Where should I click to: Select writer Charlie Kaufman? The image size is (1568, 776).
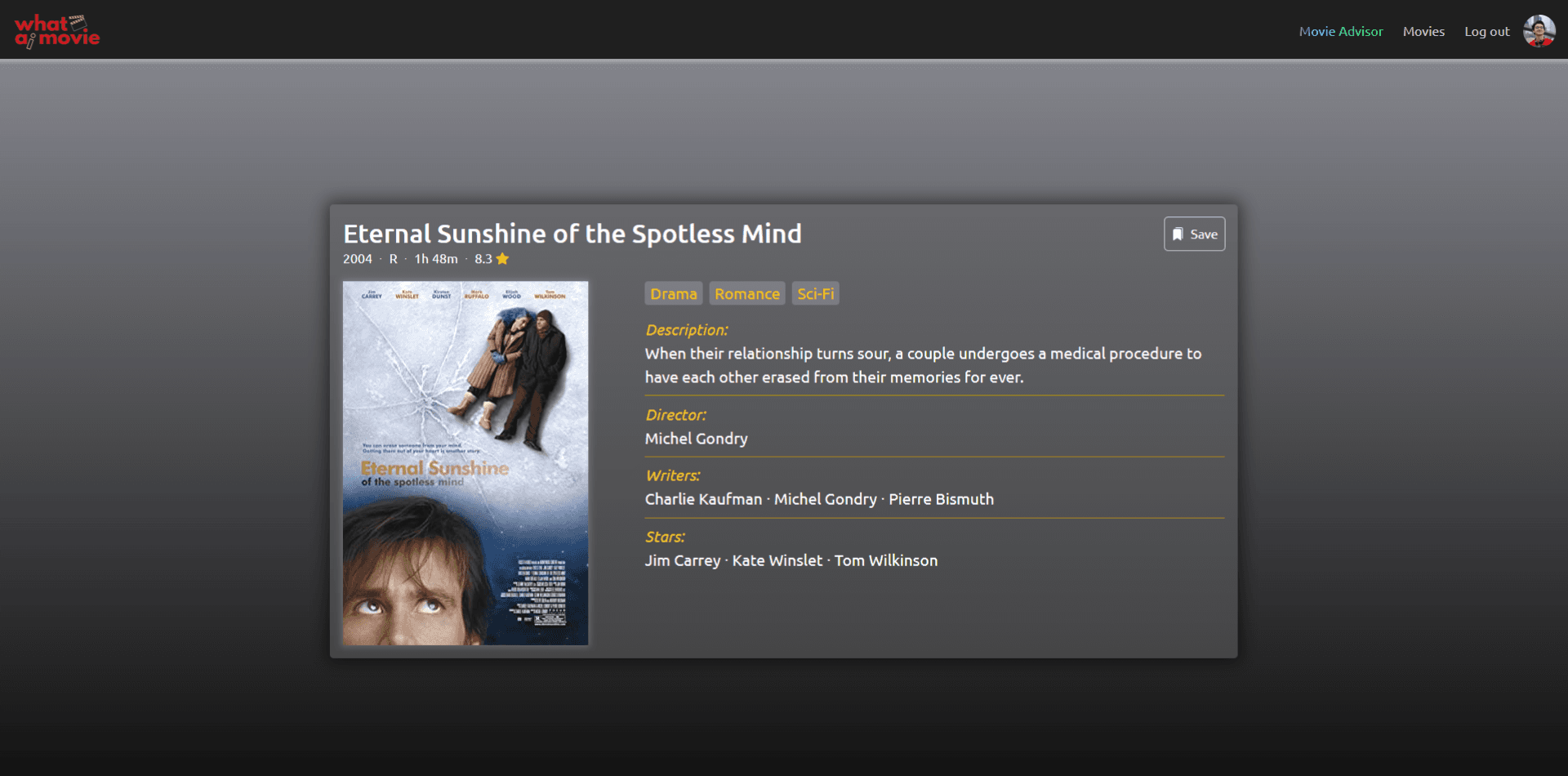(x=703, y=499)
